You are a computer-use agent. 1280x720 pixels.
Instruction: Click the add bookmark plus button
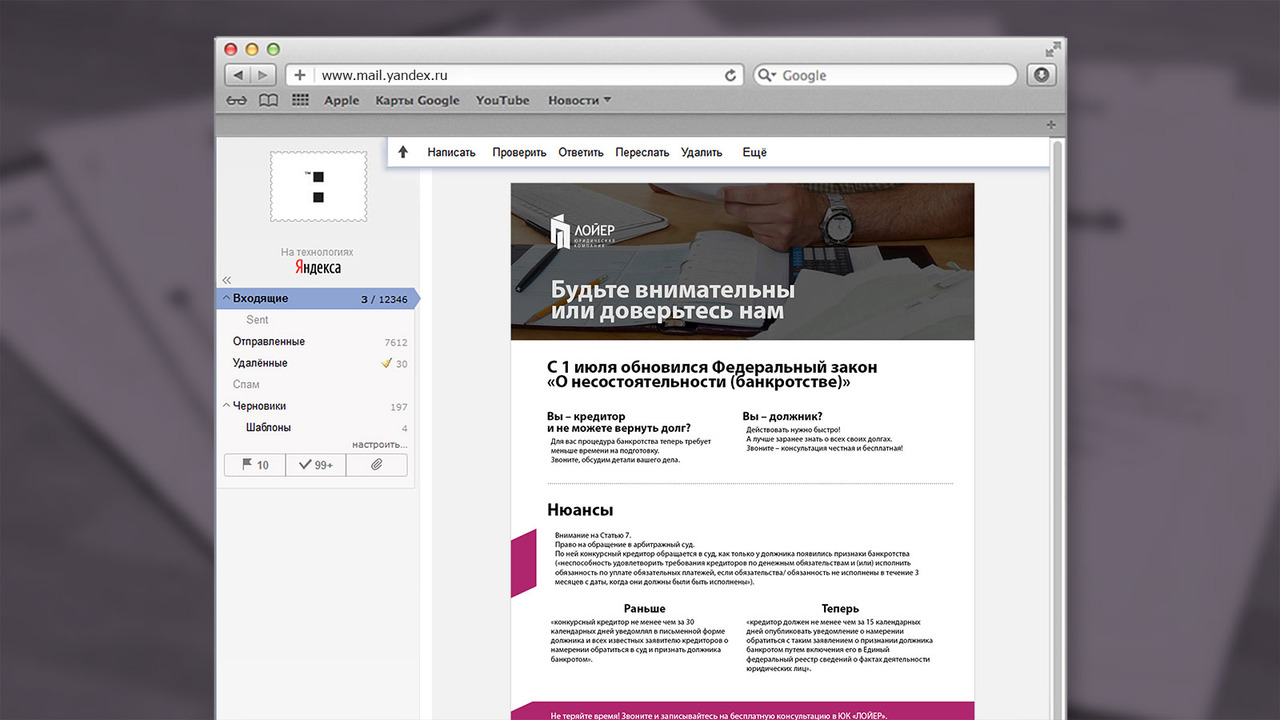299,76
